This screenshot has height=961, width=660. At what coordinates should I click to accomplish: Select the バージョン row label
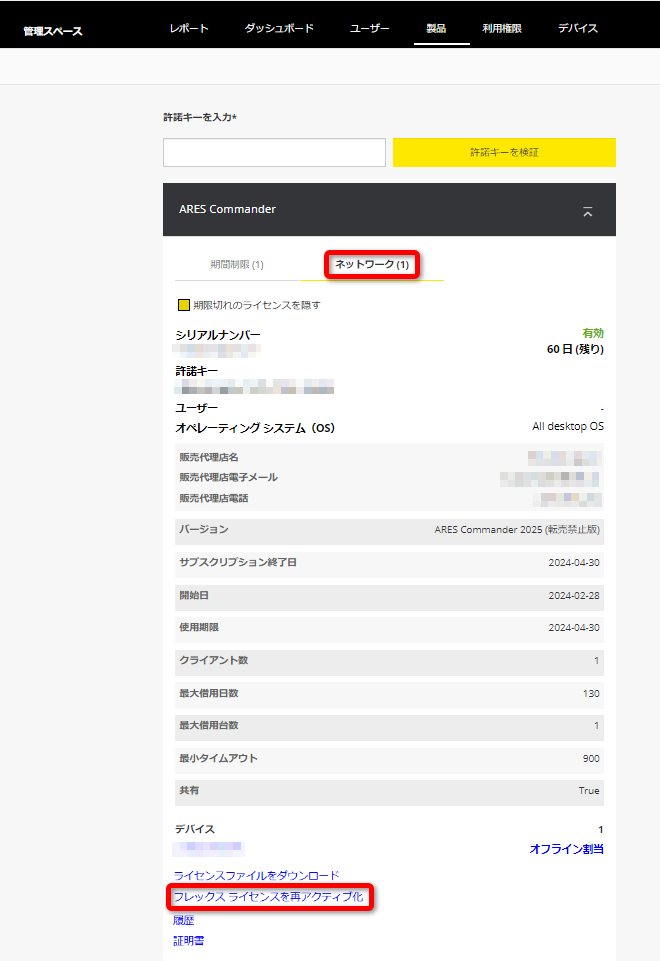tap(203, 529)
